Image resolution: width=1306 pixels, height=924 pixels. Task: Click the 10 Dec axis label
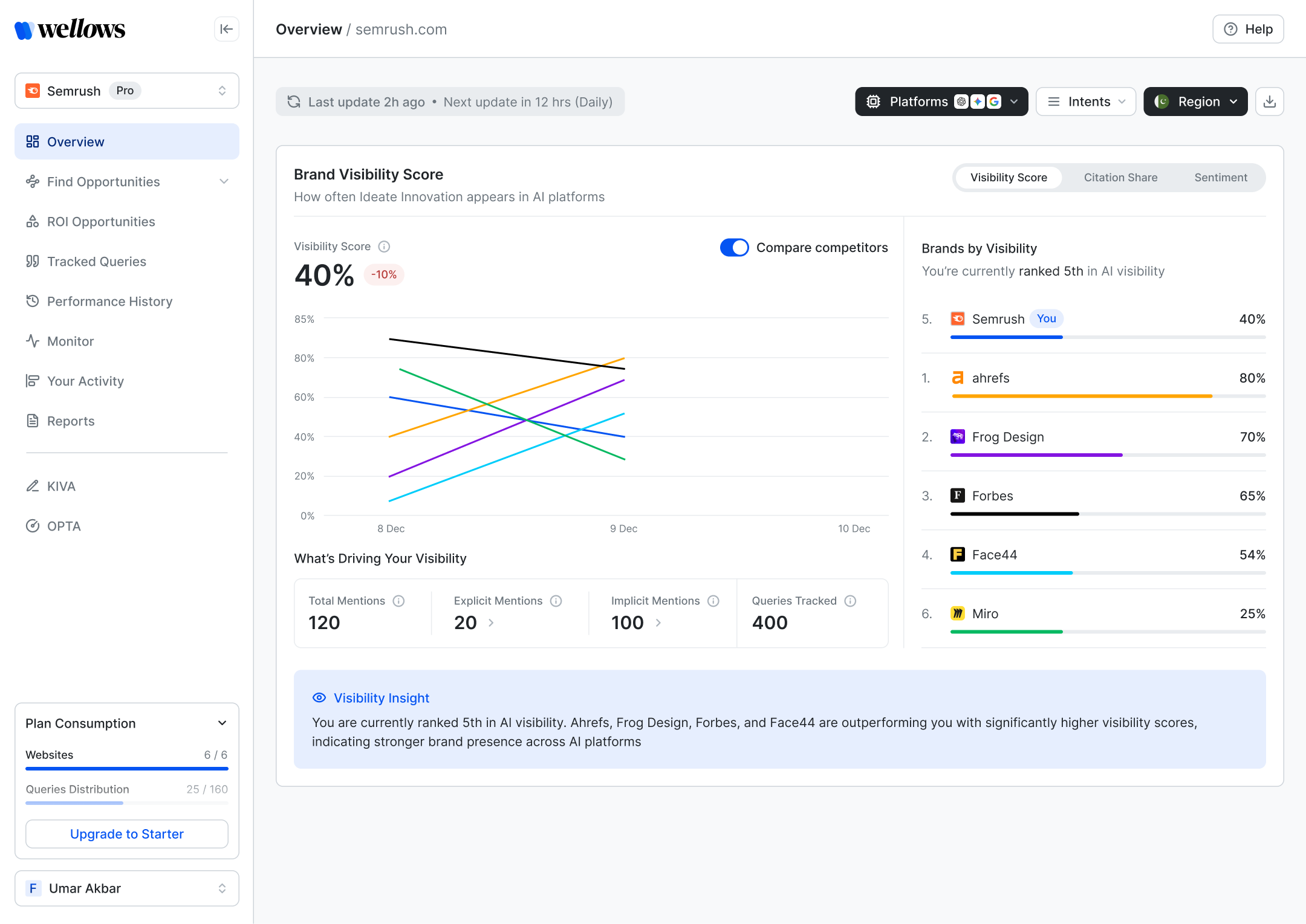[854, 529]
